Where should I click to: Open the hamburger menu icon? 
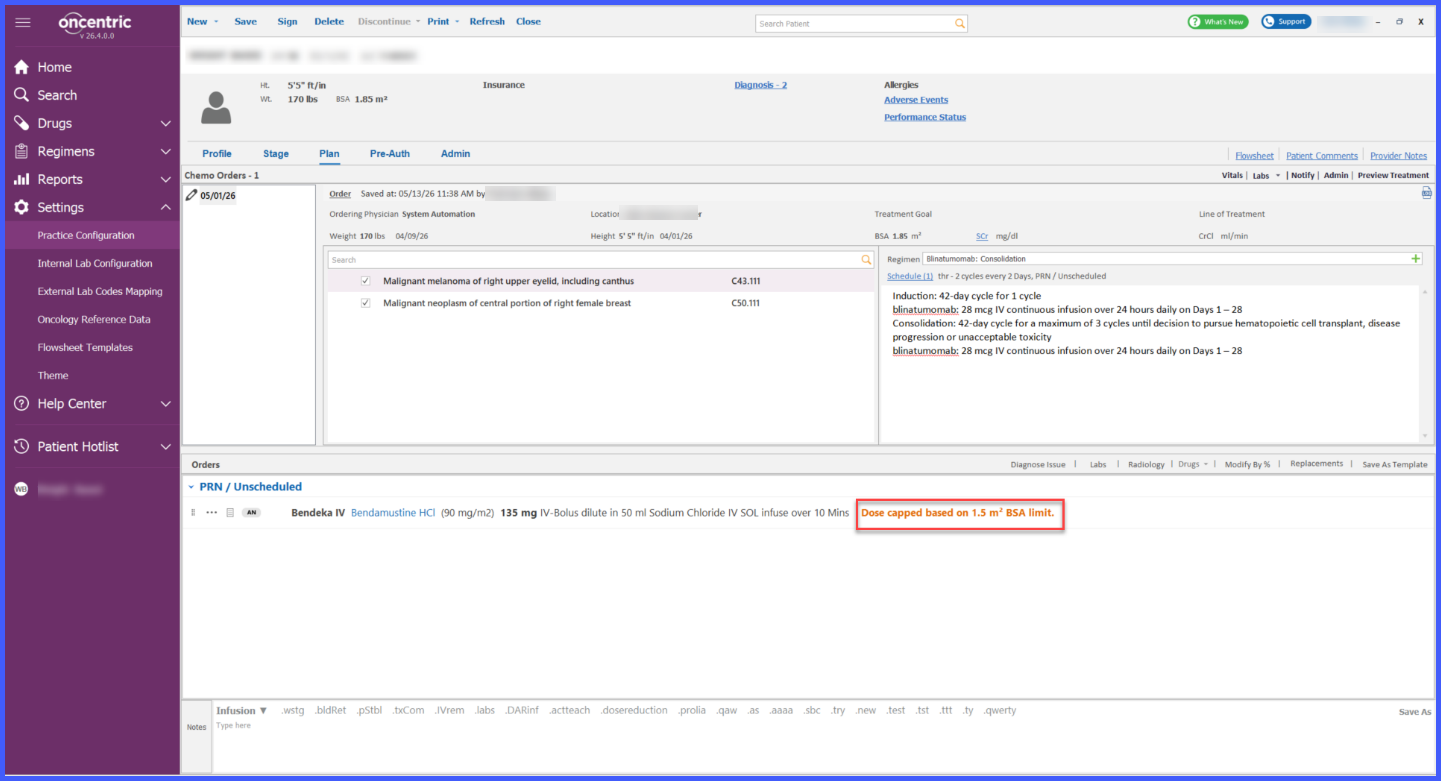pos(23,22)
